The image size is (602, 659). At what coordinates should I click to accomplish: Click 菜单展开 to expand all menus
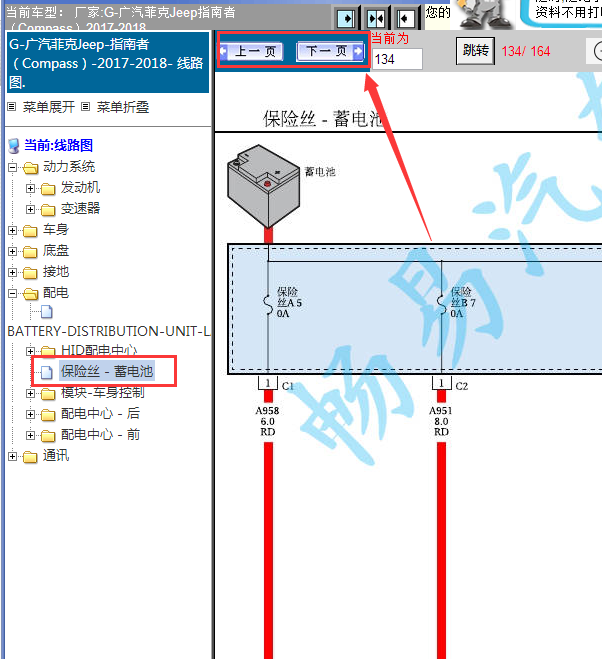point(48,107)
